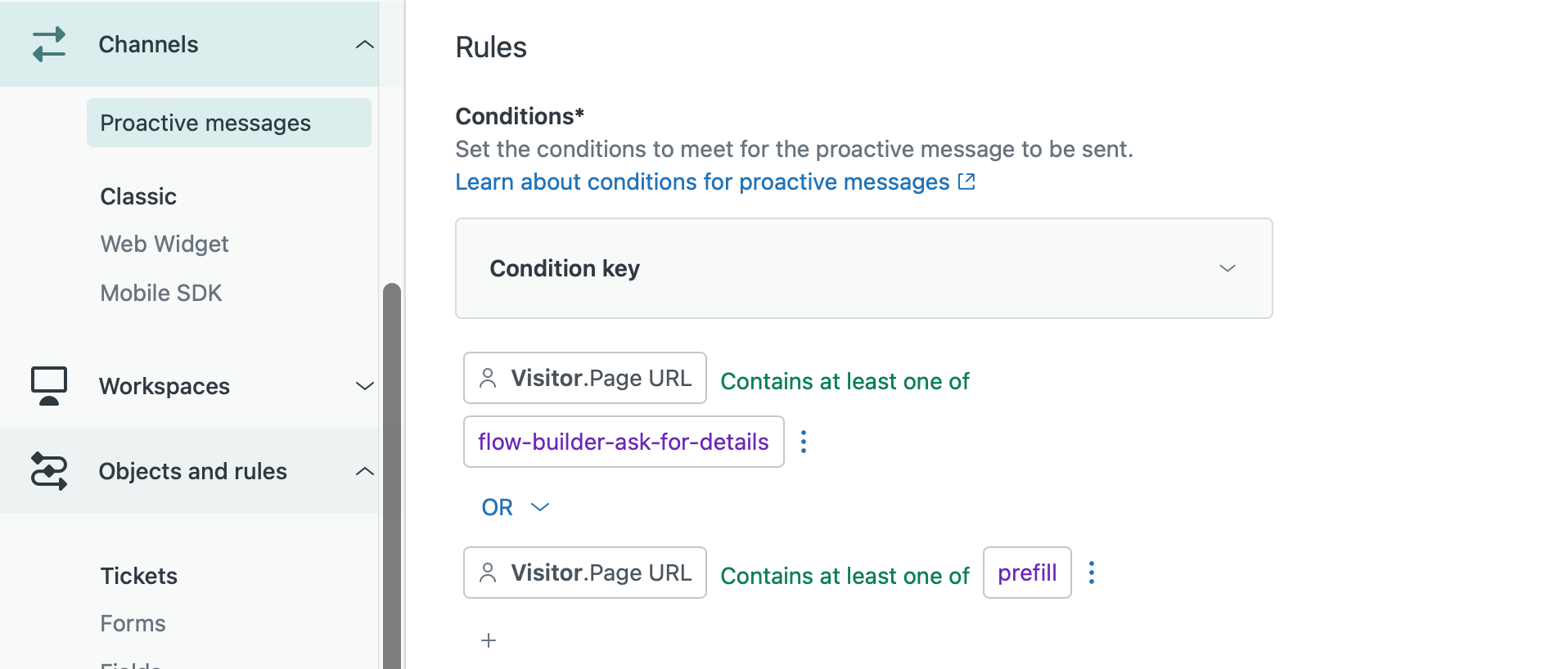Click the sidebar vertical scrollbar
The height and width of the screenshot is (669, 1568).
pyautogui.click(x=392, y=474)
